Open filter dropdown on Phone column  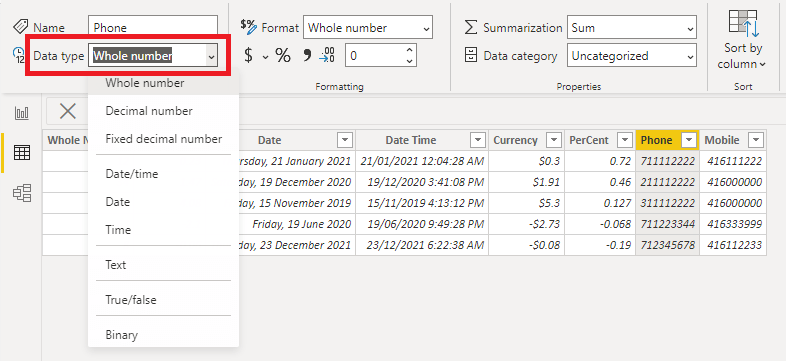690,140
